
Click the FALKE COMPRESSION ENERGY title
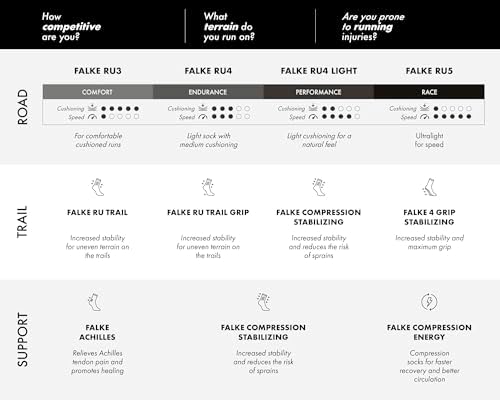click(429, 332)
